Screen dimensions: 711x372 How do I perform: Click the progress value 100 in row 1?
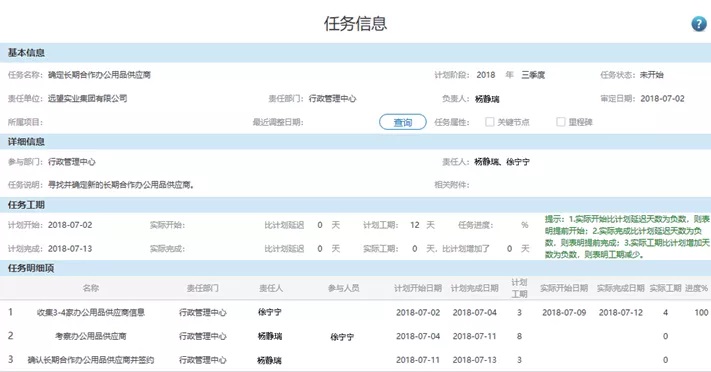coord(701,312)
